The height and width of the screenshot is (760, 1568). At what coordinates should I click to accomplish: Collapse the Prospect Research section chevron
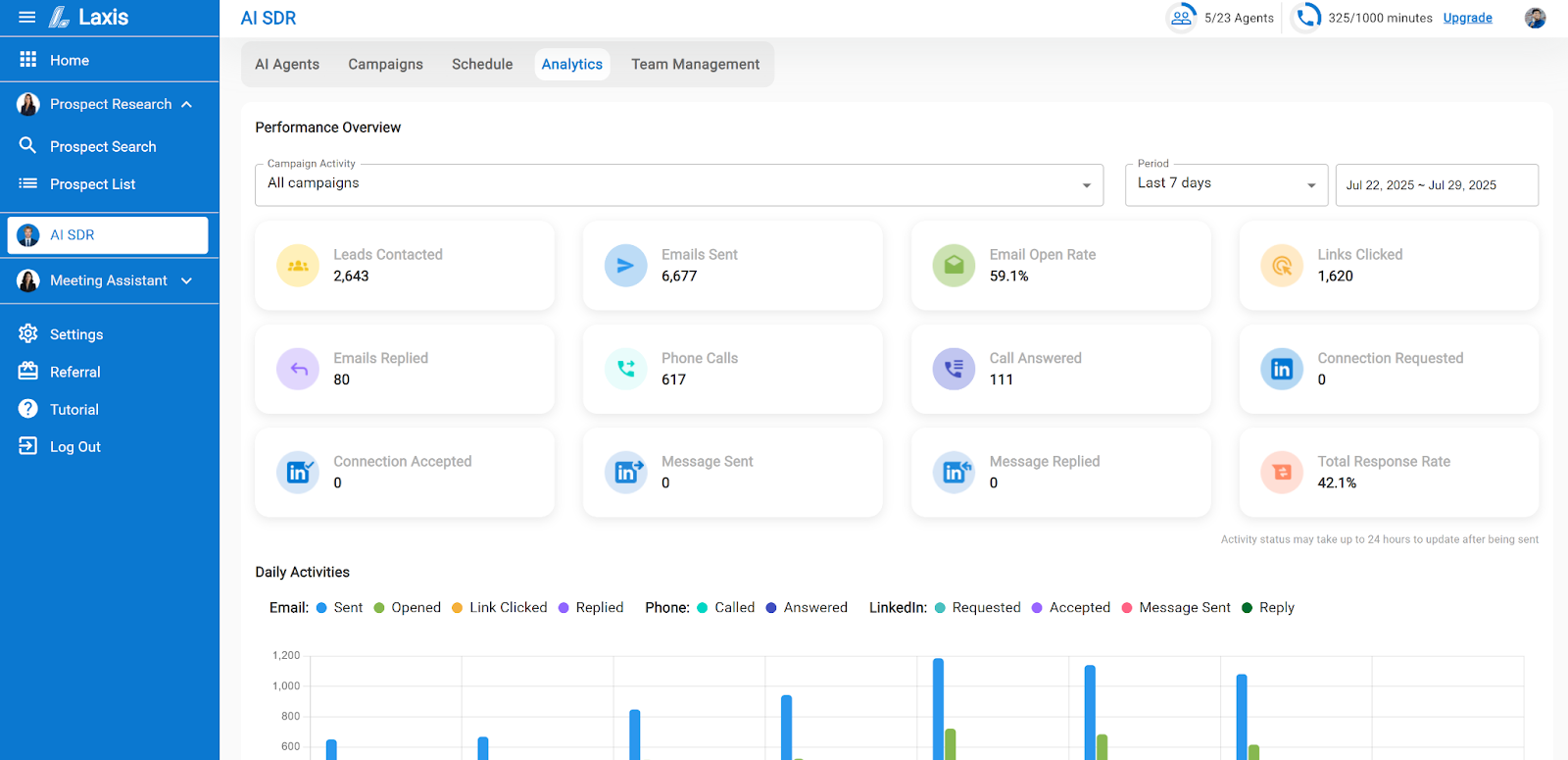[186, 104]
